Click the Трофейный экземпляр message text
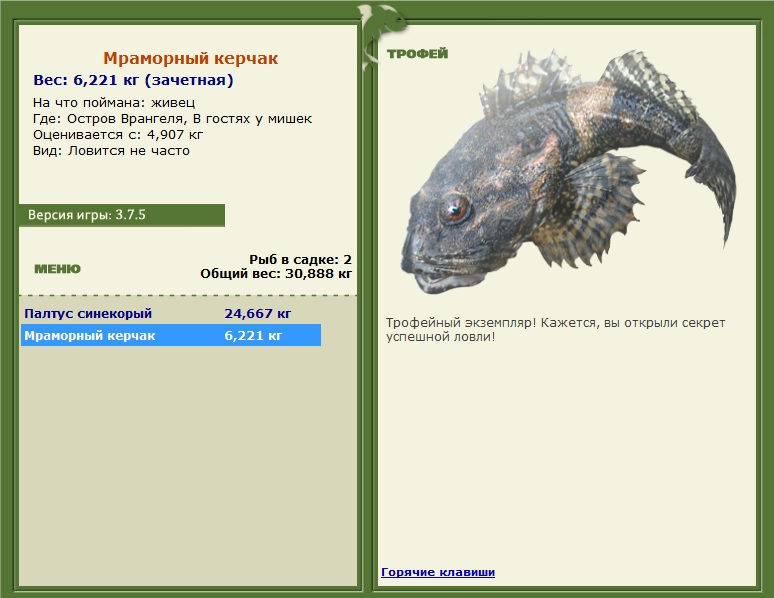This screenshot has width=774, height=598. tap(555, 330)
